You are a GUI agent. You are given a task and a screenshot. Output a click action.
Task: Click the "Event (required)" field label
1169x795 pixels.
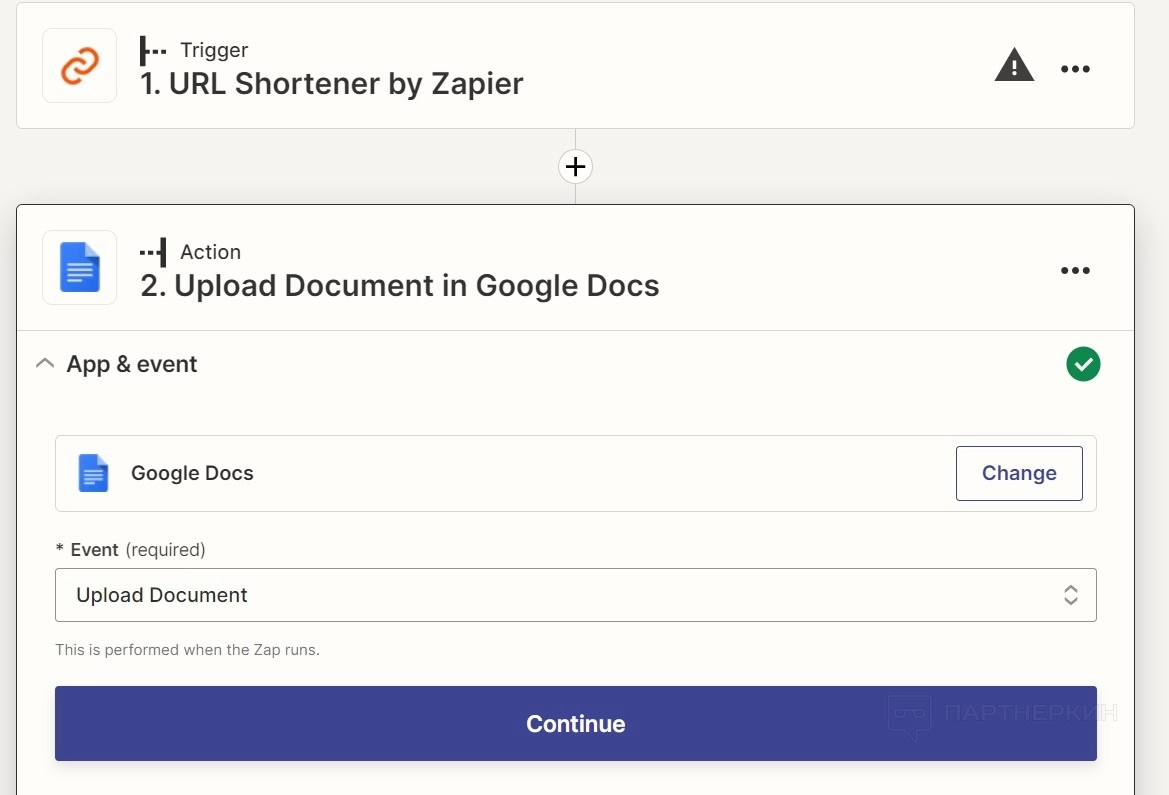click(137, 549)
